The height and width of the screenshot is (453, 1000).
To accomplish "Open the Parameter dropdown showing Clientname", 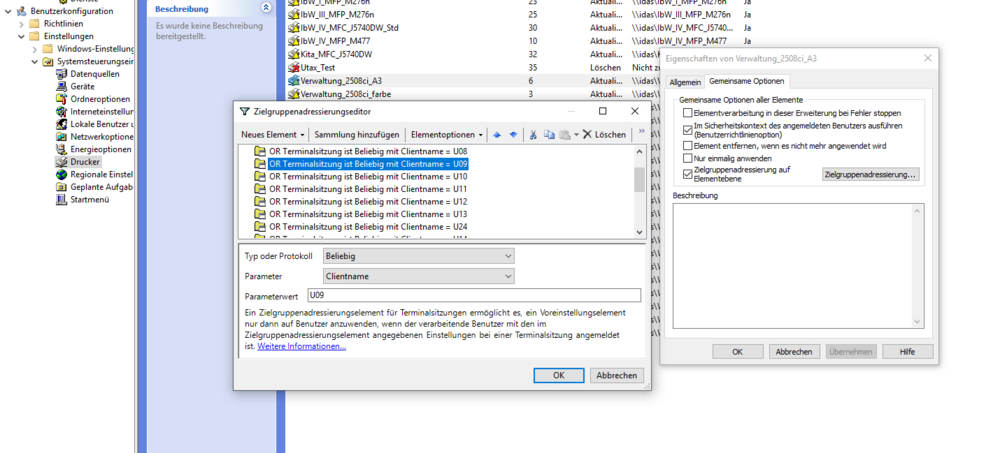I will click(418, 276).
